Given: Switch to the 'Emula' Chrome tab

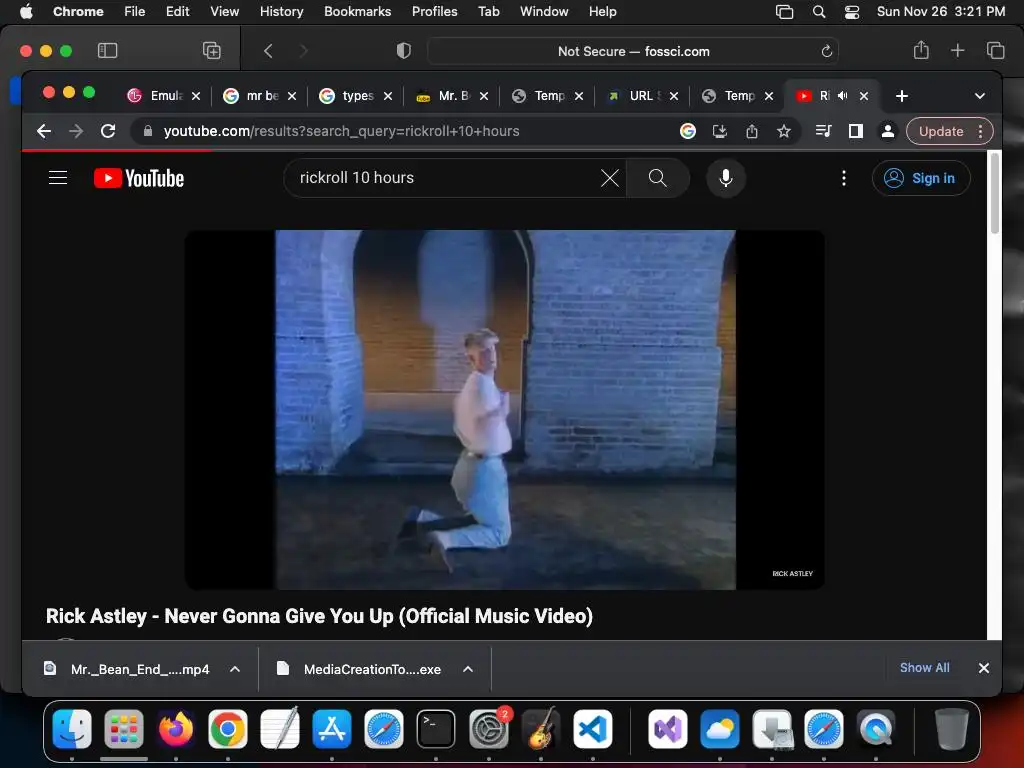Looking at the screenshot, I should 163,96.
